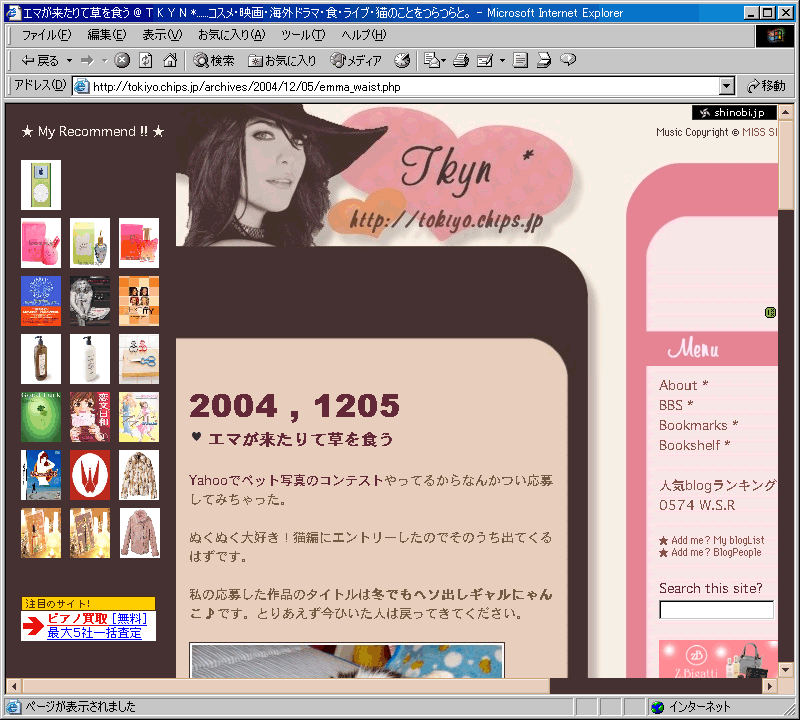Open the Favorites (お気に入り) menu
Viewport: 800px width, 720px height.
[232, 35]
